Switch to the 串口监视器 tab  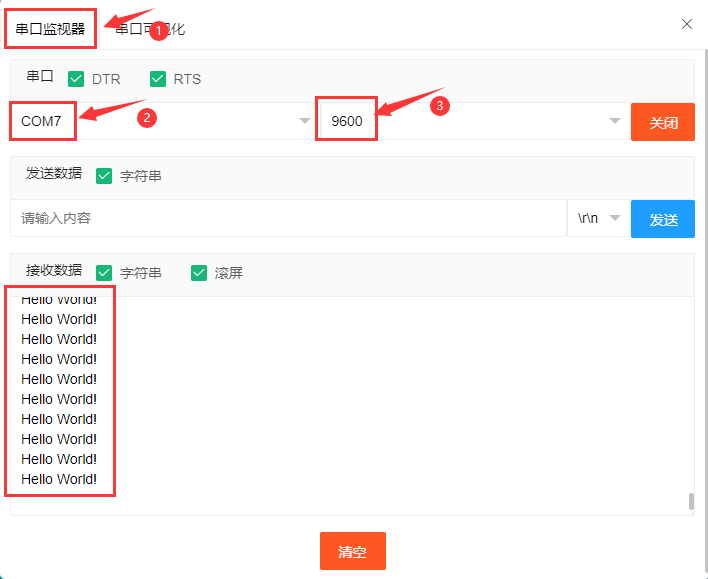(50, 29)
